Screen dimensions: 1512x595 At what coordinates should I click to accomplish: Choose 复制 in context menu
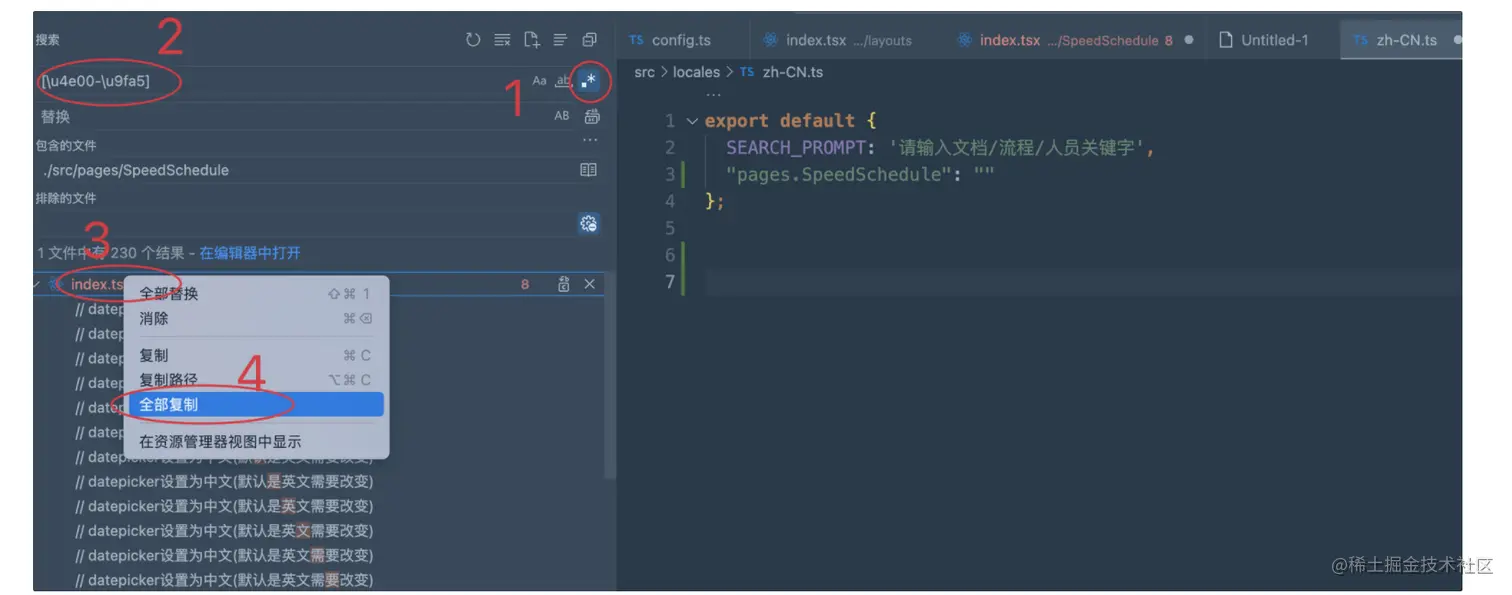(256, 356)
